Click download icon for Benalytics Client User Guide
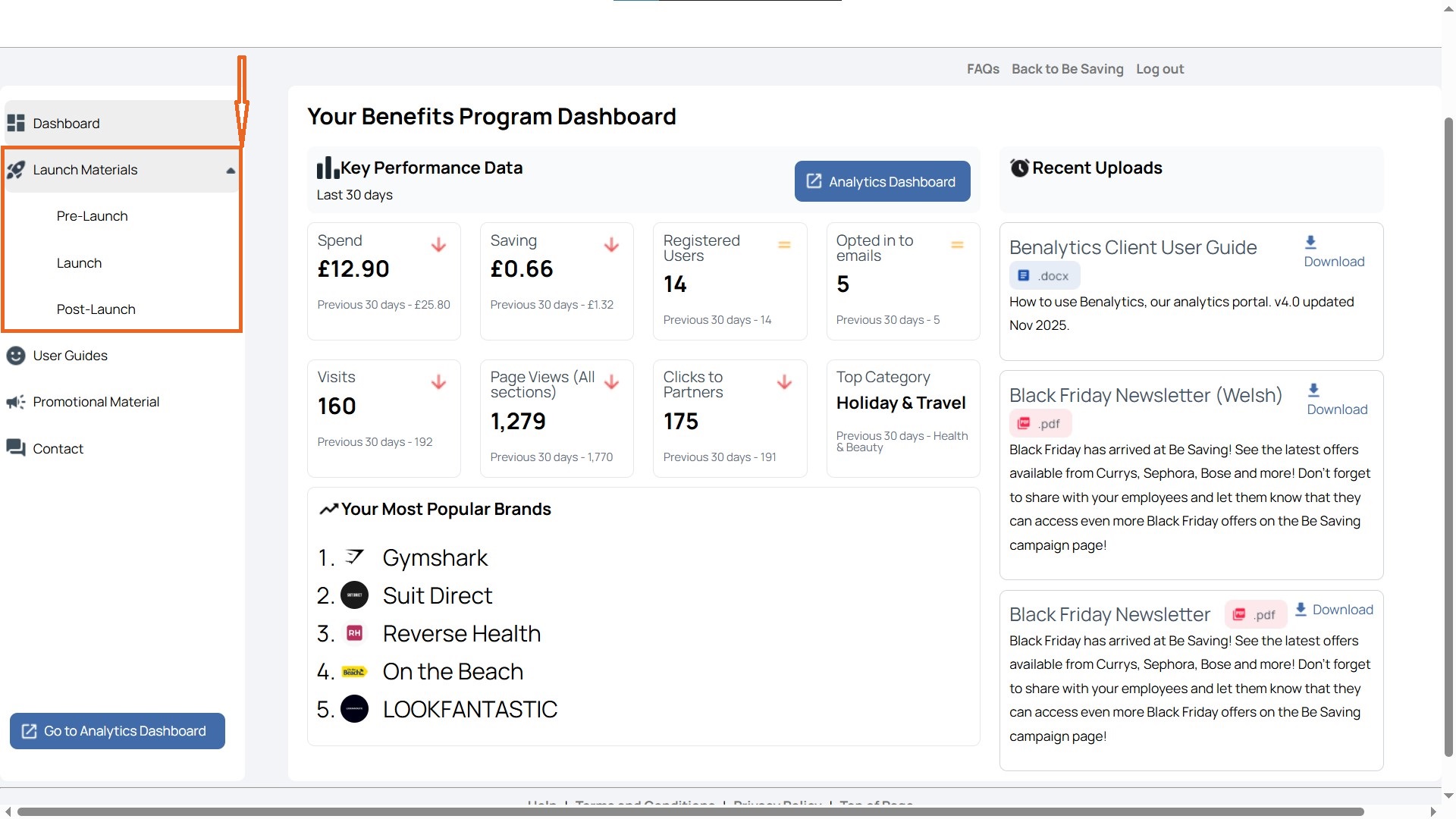 coord(1310,243)
